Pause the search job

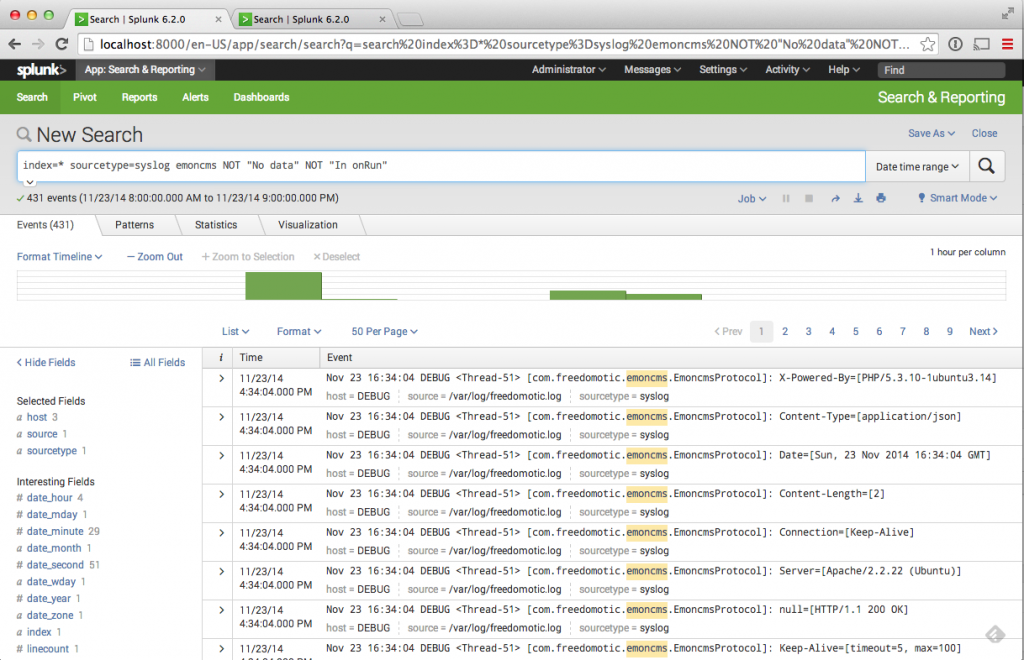click(787, 199)
